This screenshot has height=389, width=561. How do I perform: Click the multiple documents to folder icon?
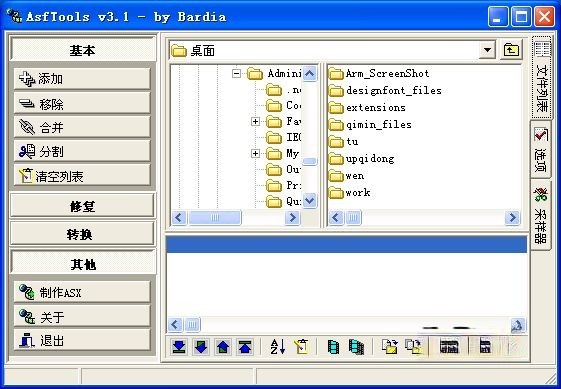pyautogui.click(x=414, y=346)
